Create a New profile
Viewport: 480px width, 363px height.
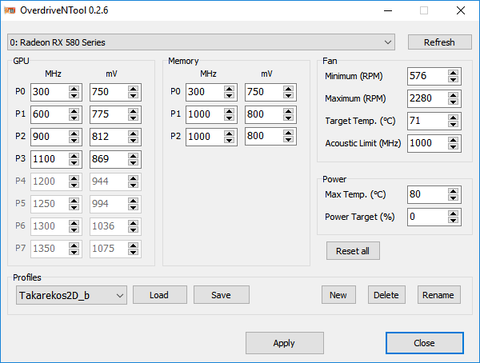click(338, 295)
